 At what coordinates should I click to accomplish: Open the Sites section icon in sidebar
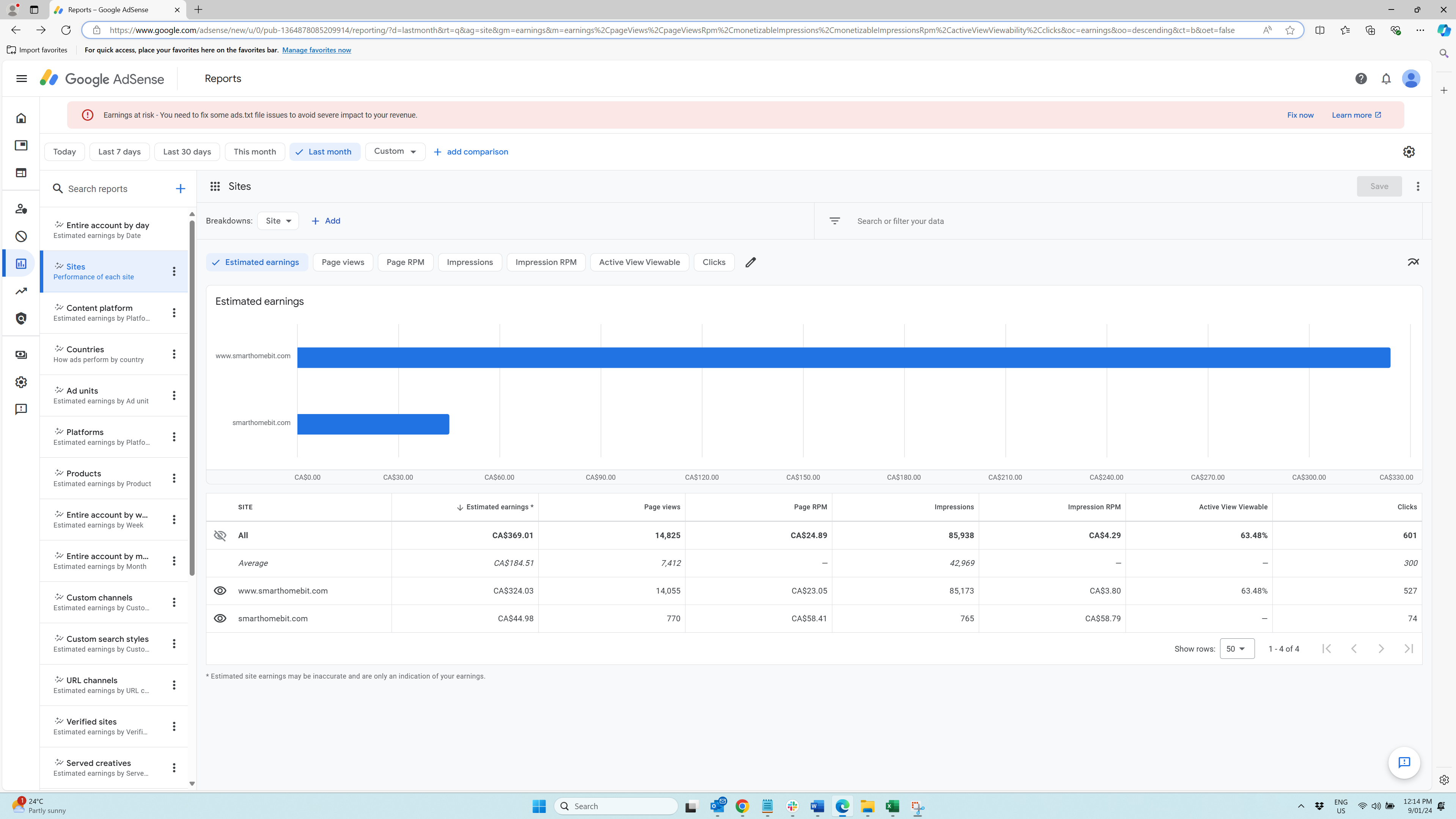click(x=21, y=173)
